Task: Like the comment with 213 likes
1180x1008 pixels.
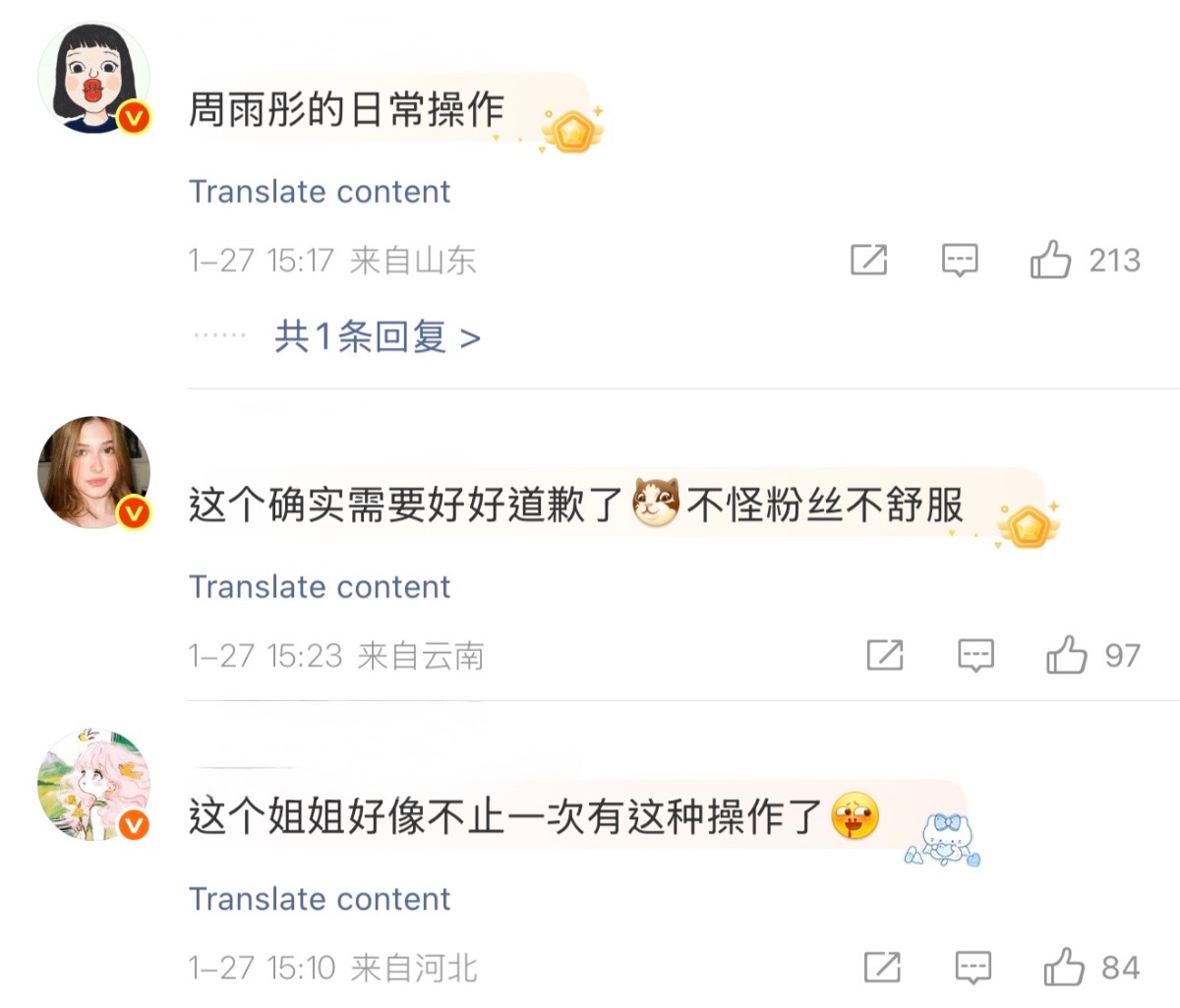Action: pyautogui.click(x=1050, y=261)
